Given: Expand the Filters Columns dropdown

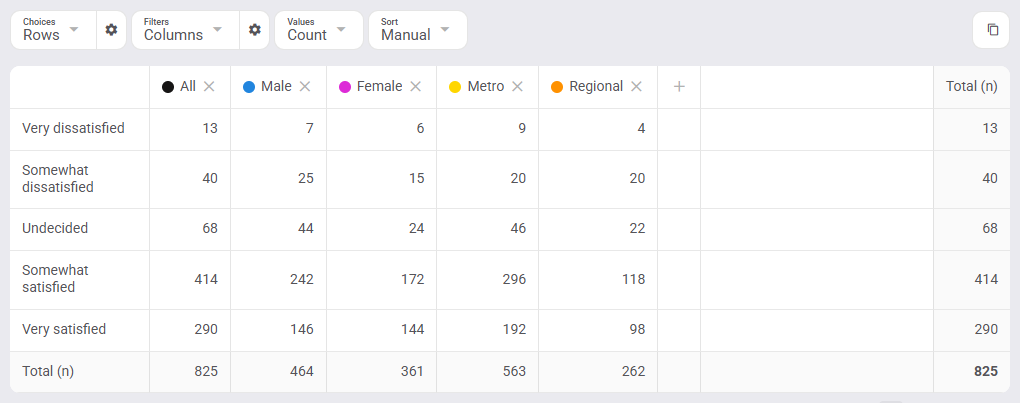Looking at the screenshot, I should pos(185,30).
